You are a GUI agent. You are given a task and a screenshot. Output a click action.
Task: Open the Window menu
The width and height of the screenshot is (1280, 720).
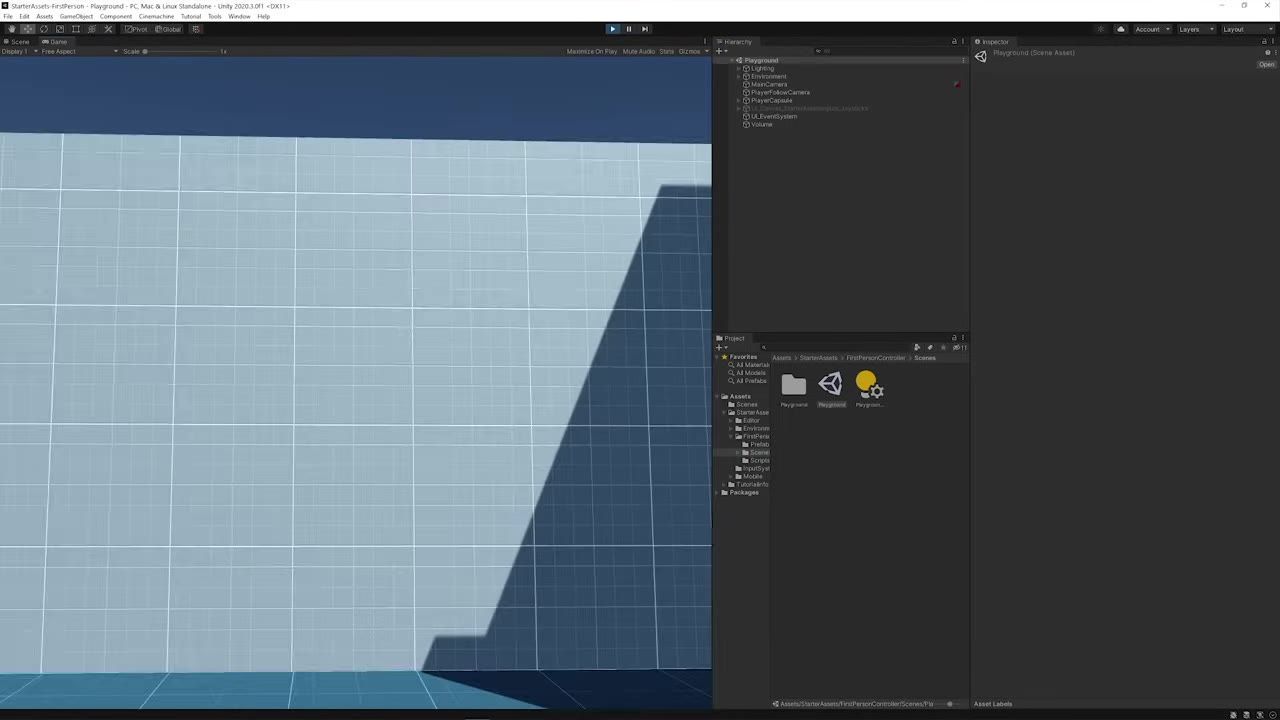(239, 16)
